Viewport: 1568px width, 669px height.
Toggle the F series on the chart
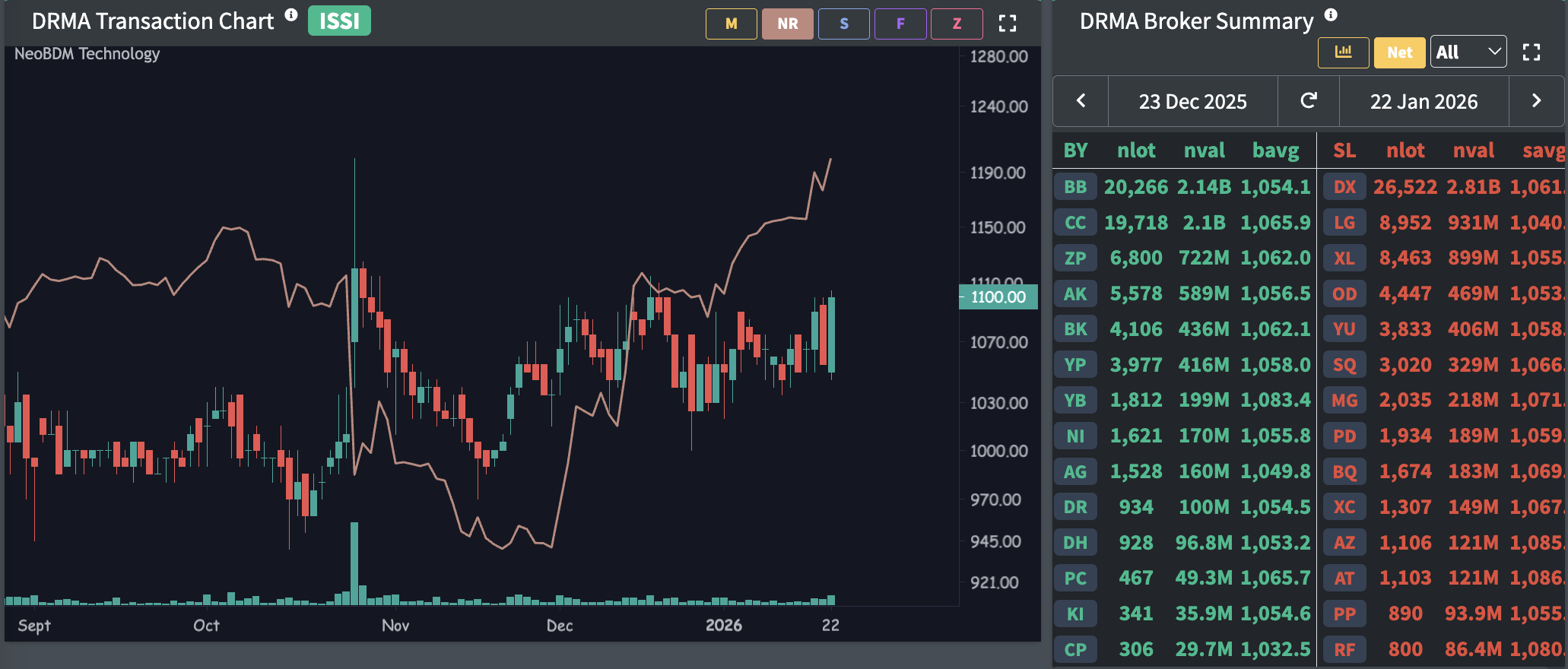point(900,24)
